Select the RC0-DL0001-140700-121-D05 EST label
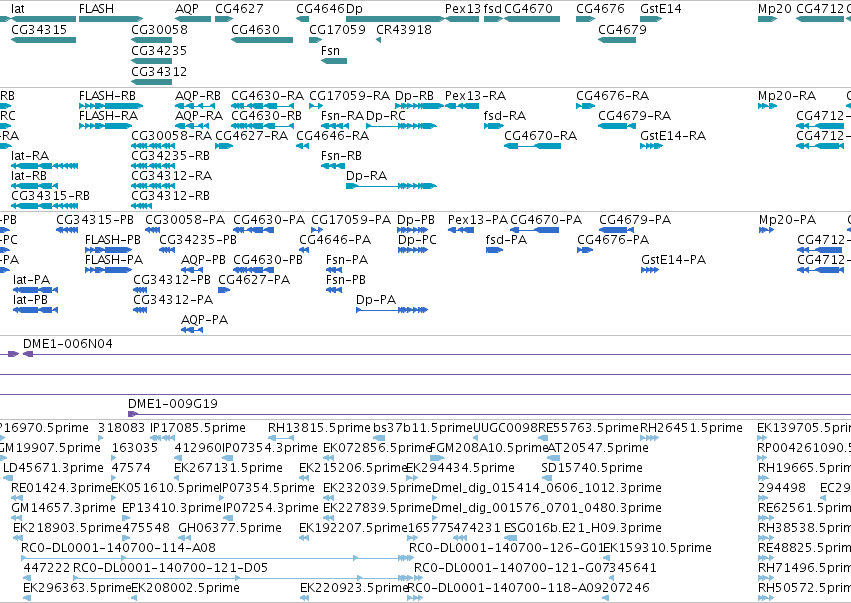This screenshot has height=603, width=851. [x=170, y=568]
